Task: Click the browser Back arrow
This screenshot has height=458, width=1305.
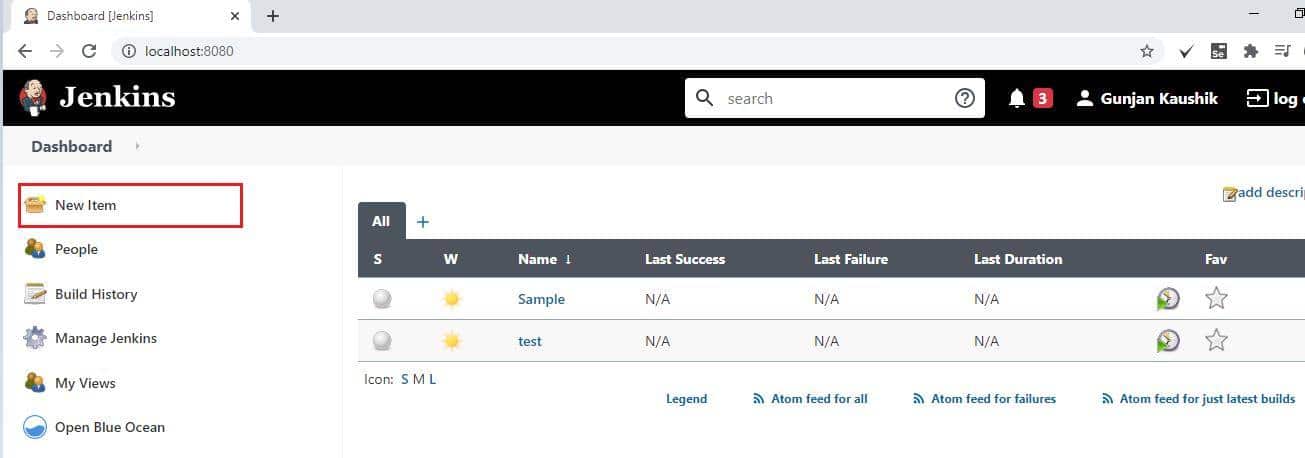Action: click(x=25, y=50)
